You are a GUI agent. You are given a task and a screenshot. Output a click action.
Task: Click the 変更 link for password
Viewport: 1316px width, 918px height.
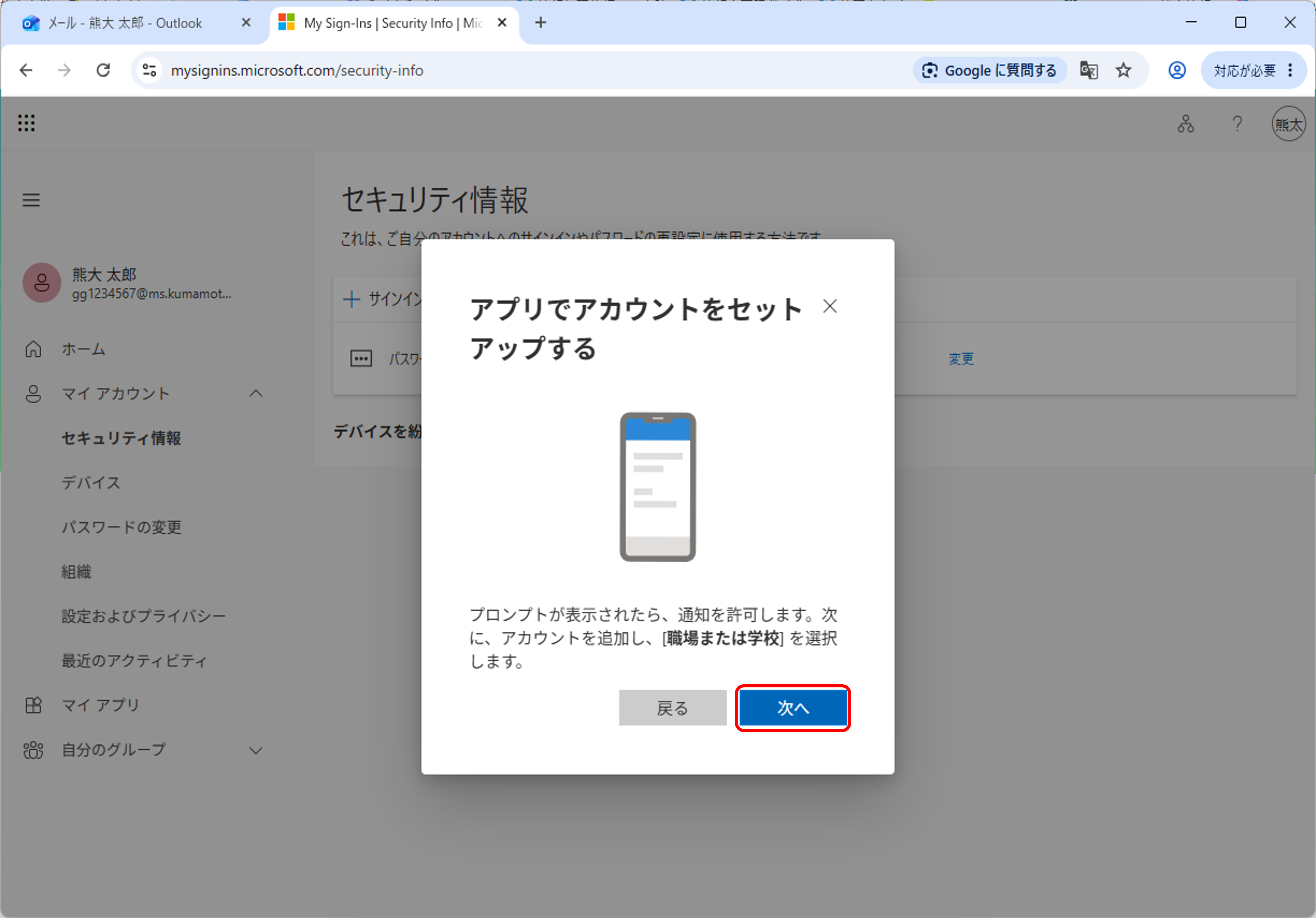pos(961,359)
